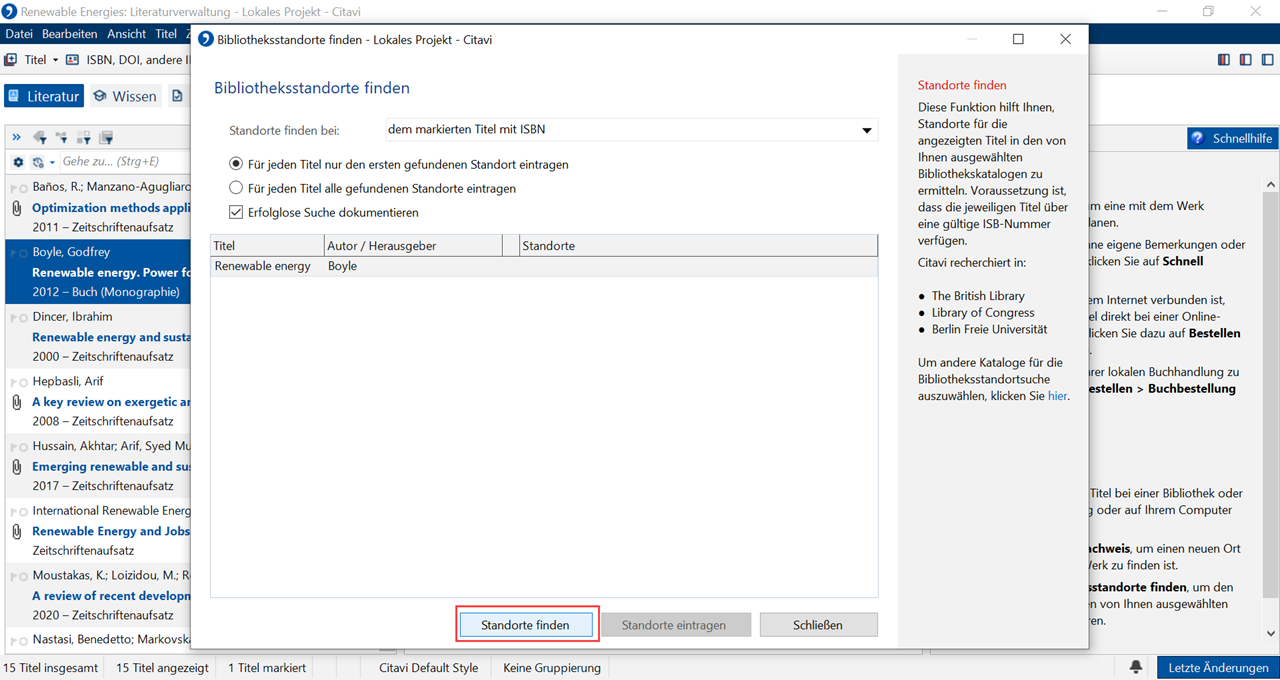This screenshot has height=680, width=1280.
Task: Click the three-column layout icon
Action: pyautogui.click(x=1223, y=60)
